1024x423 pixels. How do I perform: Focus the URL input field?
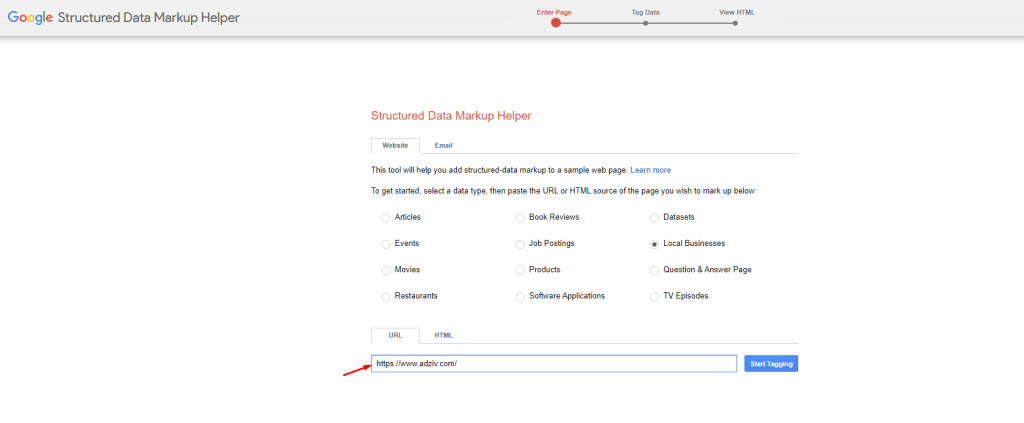(x=554, y=364)
